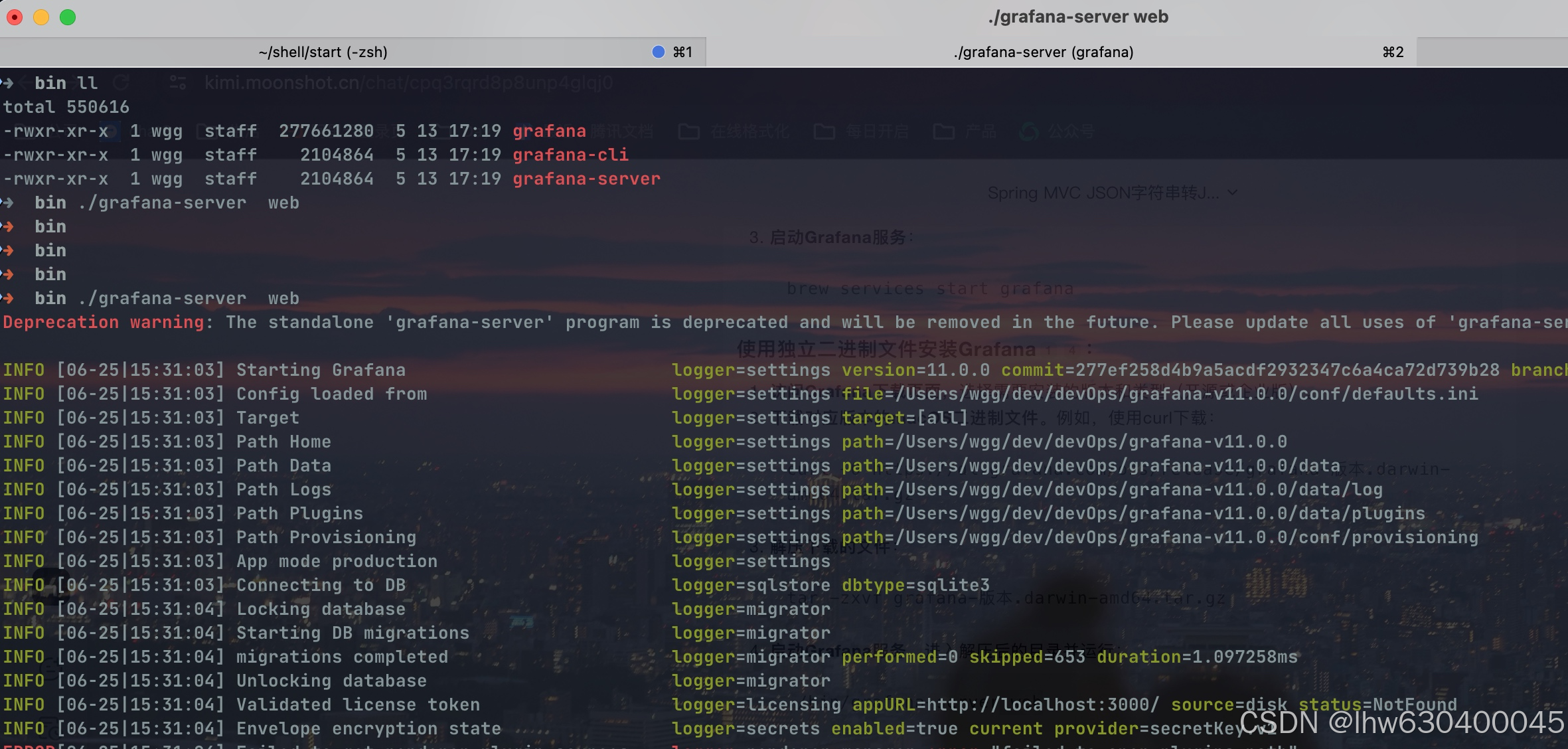Select the ./grafana-server (grafana) tab
The width and height of the screenshot is (1568, 749).
(x=1043, y=52)
